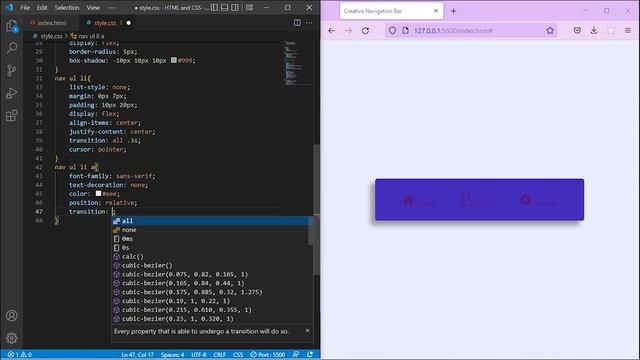
Task: Open the Customize Layout icon
Action: [x=249, y=7]
